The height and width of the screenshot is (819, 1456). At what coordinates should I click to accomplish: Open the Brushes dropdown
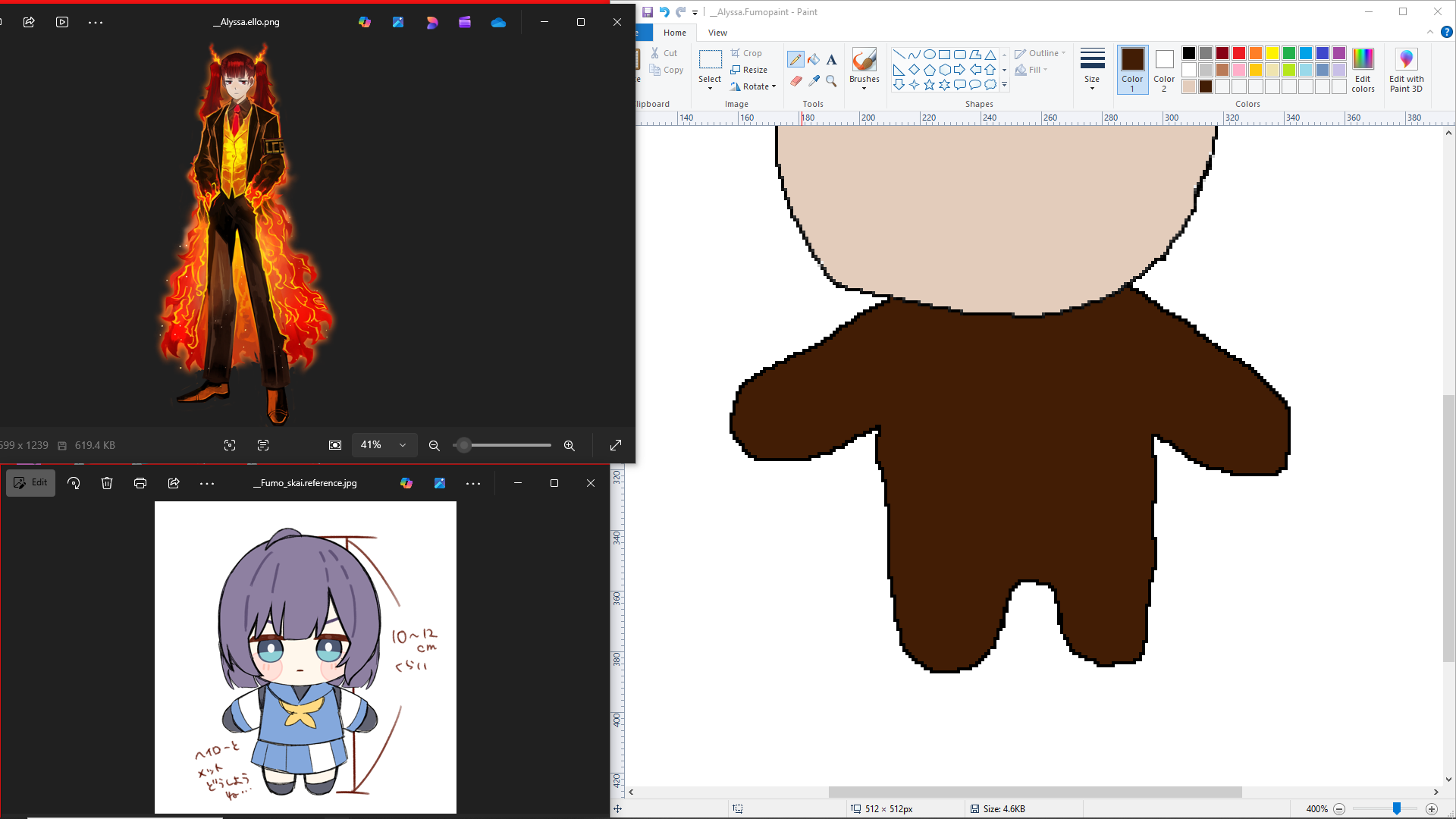tap(864, 87)
